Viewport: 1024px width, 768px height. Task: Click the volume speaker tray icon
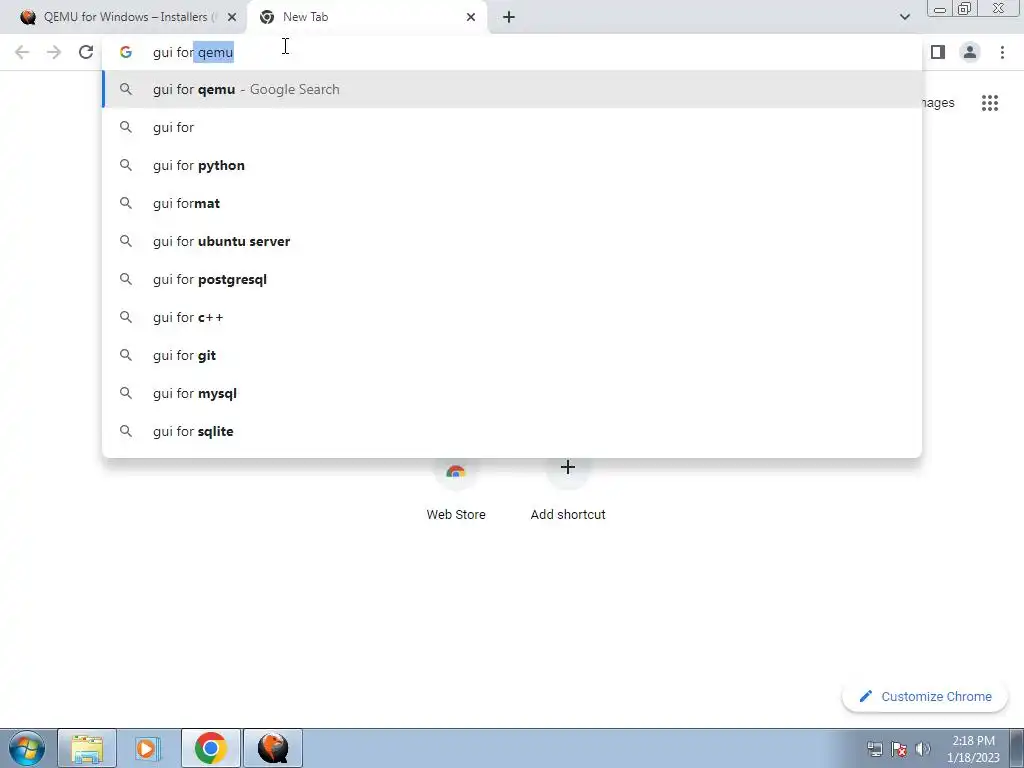tap(923, 748)
